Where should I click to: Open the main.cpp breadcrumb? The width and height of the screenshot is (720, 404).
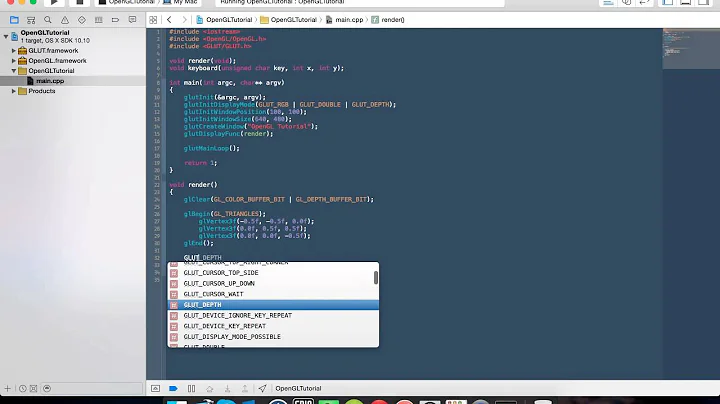(x=344, y=20)
